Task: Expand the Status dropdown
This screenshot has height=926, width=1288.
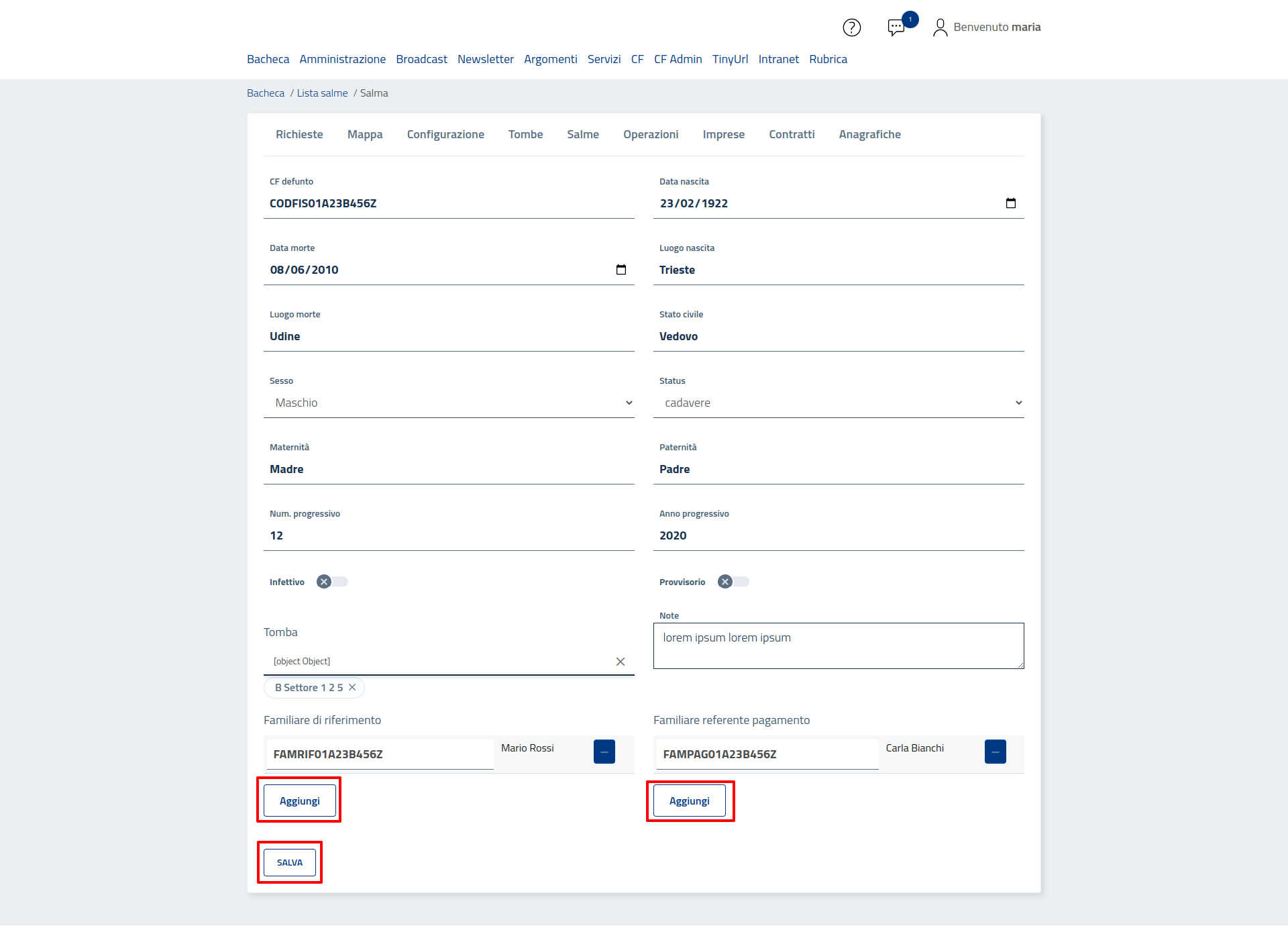Action: click(839, 403)
